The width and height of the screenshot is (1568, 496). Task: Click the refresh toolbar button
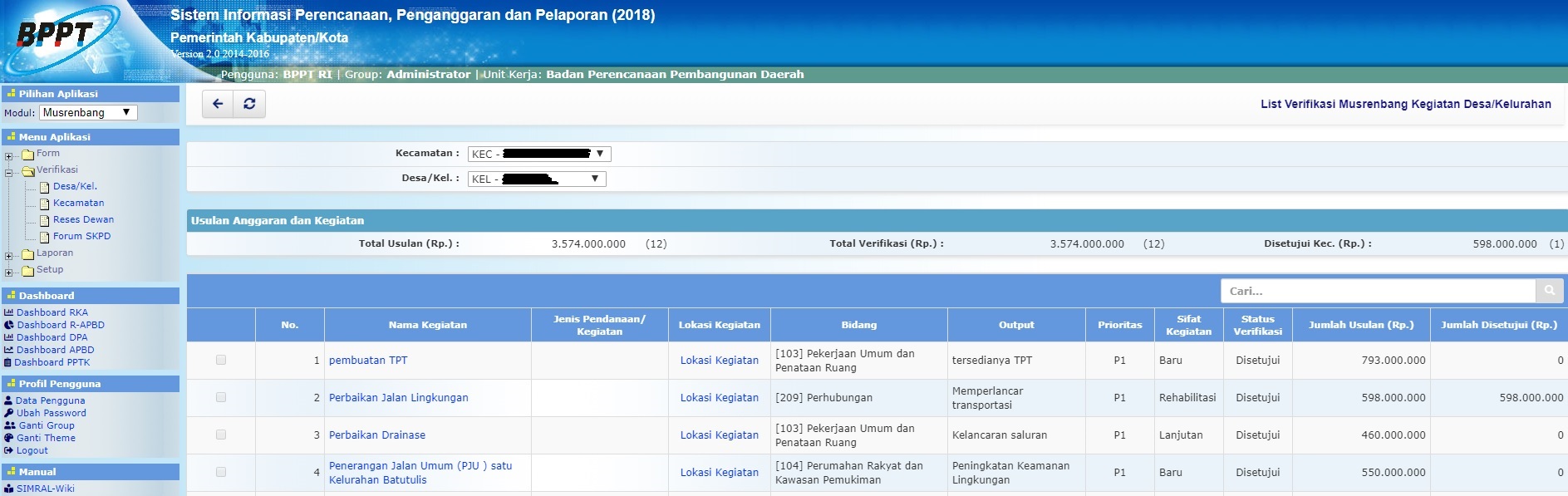[x=249, y=104]
